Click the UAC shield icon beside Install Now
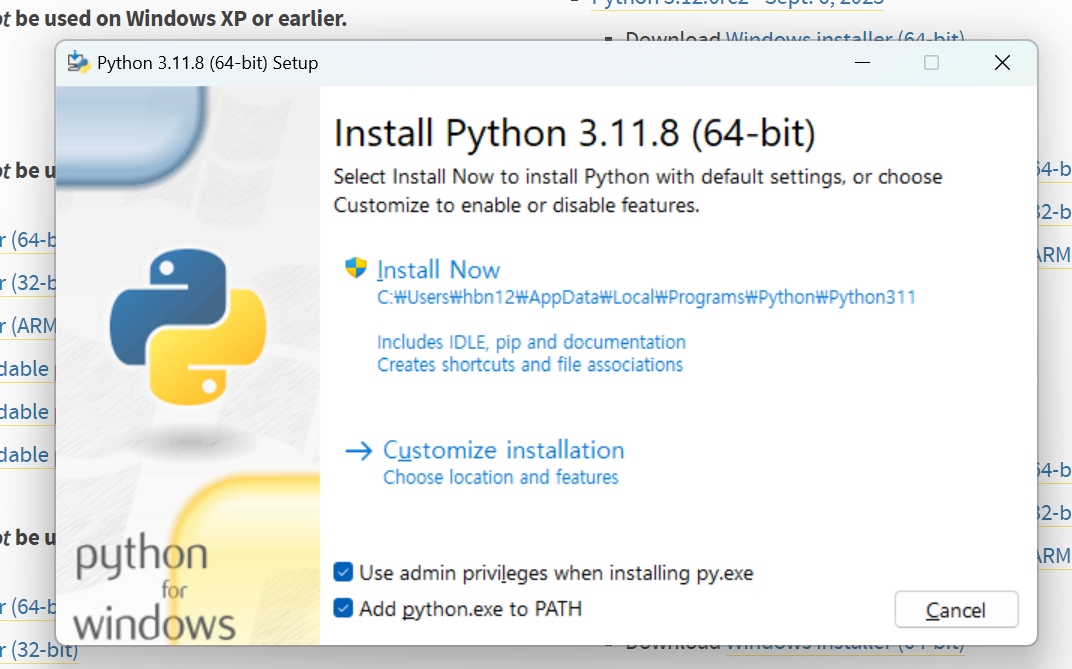 pos(356,268)
